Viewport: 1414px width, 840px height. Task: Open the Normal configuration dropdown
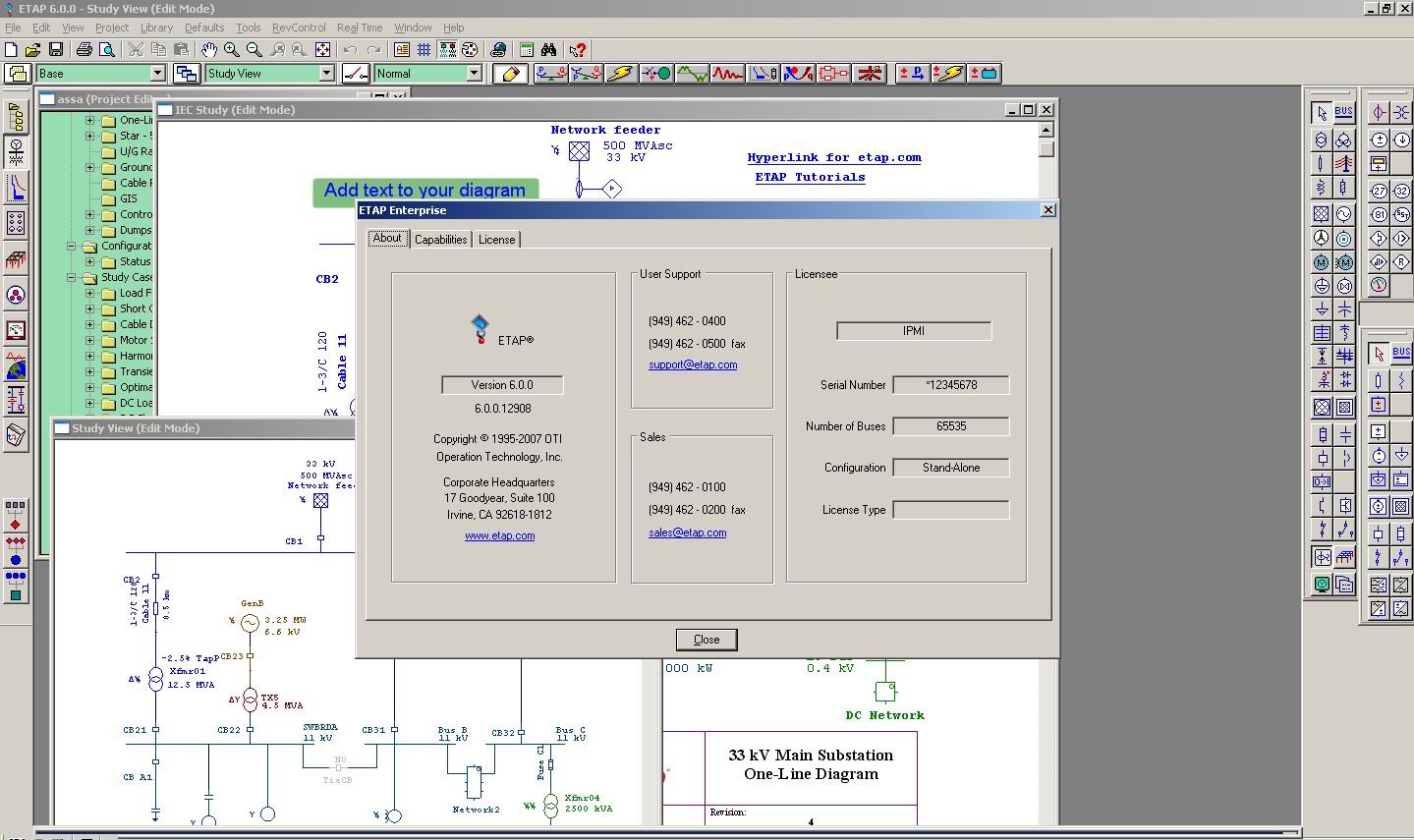click(x=474, y=73)
